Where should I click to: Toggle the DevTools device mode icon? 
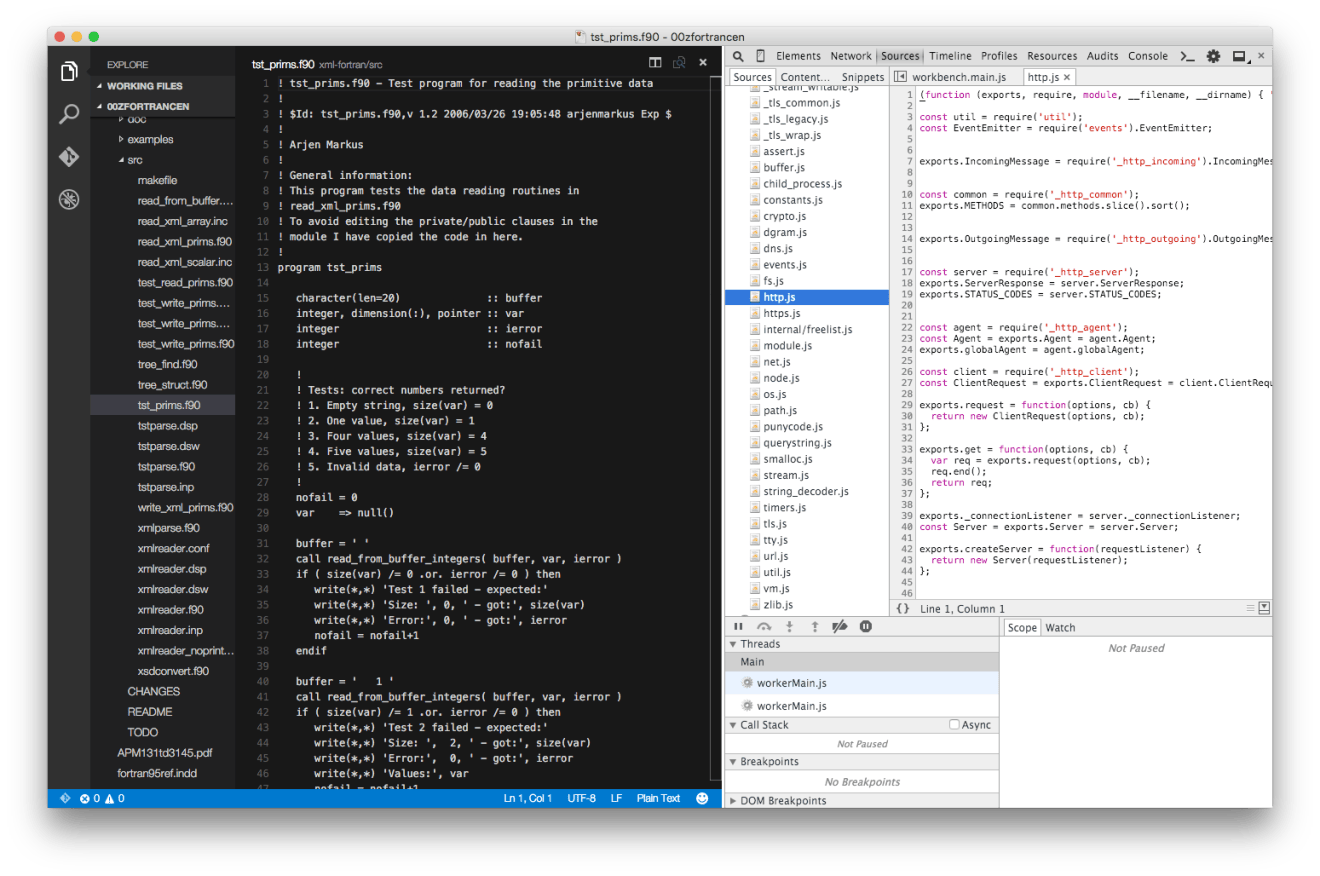760,56
